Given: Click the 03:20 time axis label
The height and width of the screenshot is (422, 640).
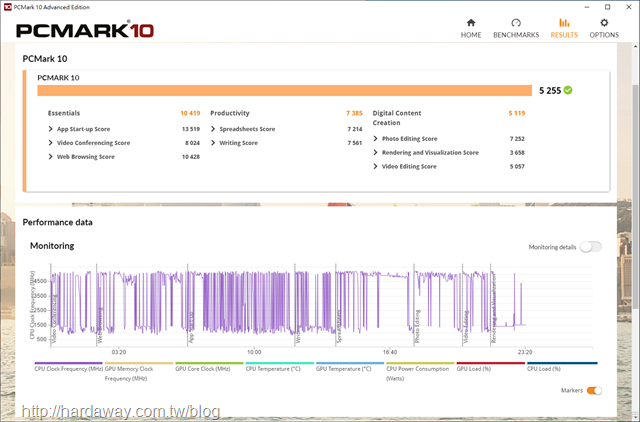Looking at the screenshot, I should pos(119,352).
